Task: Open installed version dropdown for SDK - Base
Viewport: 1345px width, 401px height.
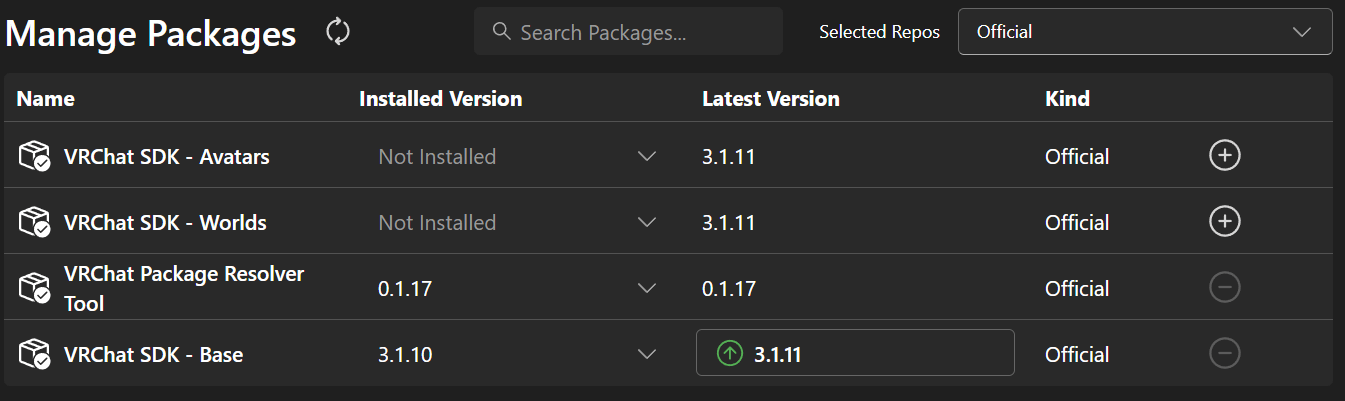Action: click(x=647, y=354)
